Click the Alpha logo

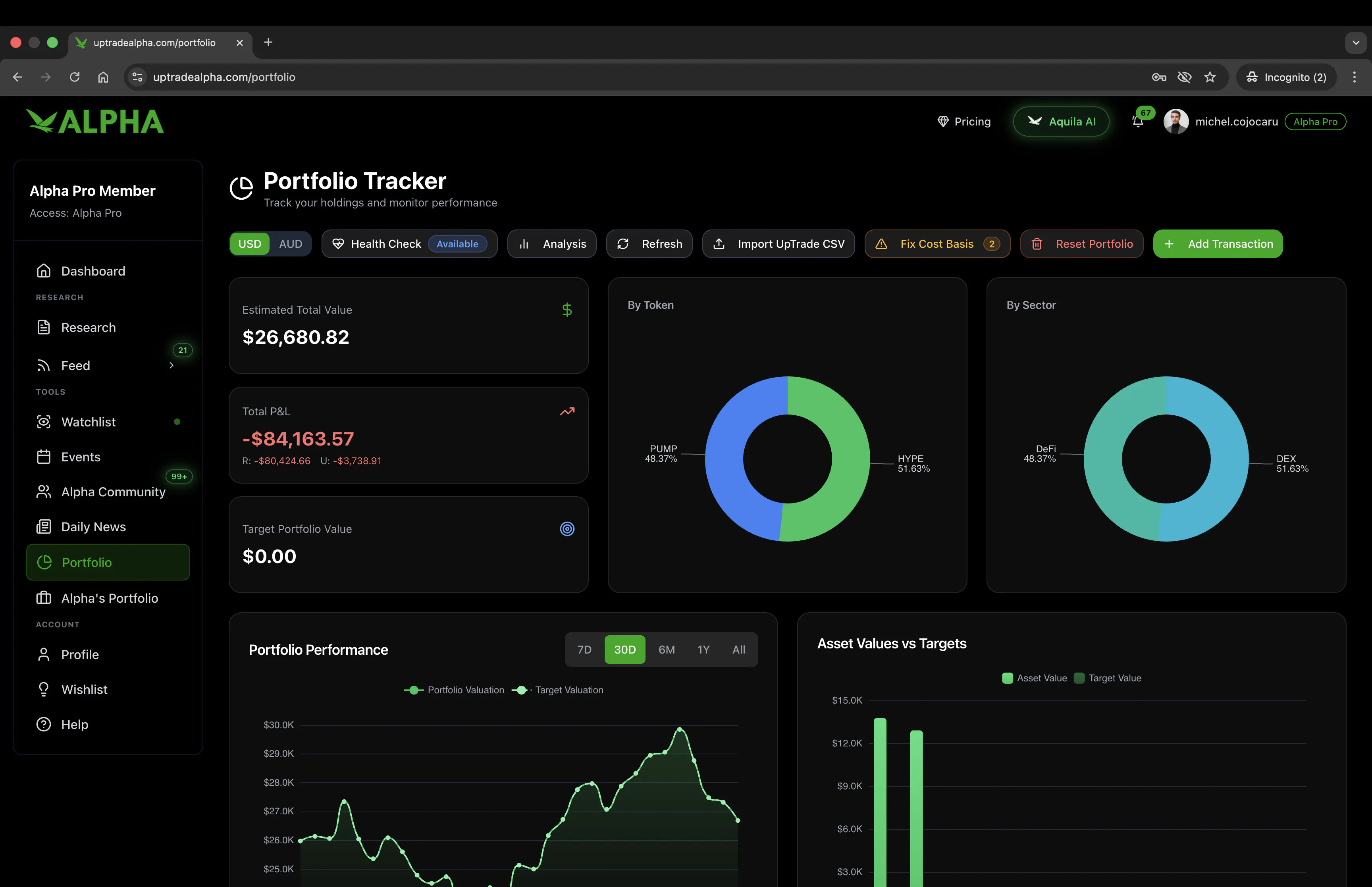95,121
